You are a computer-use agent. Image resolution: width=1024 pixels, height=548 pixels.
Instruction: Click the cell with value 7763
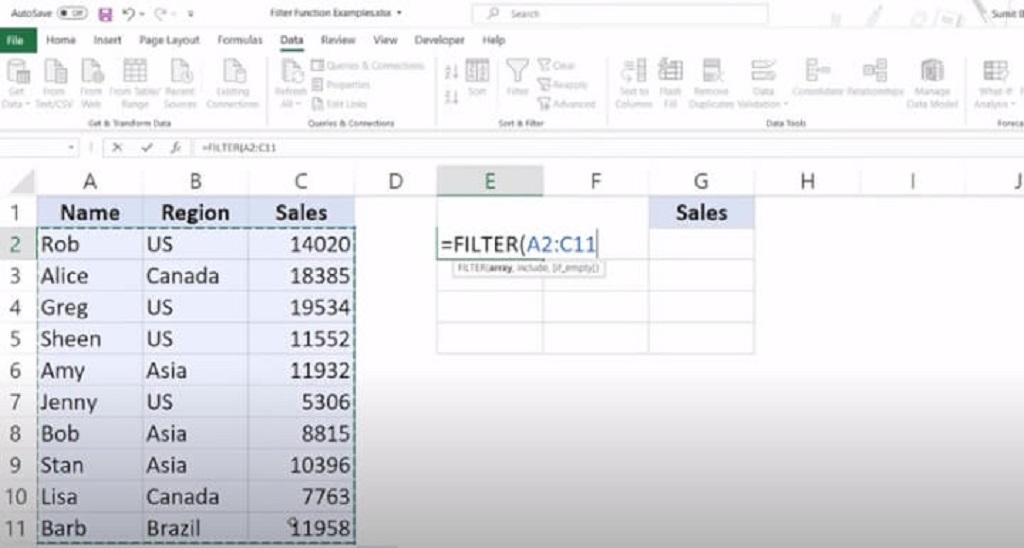pos(301,496)
